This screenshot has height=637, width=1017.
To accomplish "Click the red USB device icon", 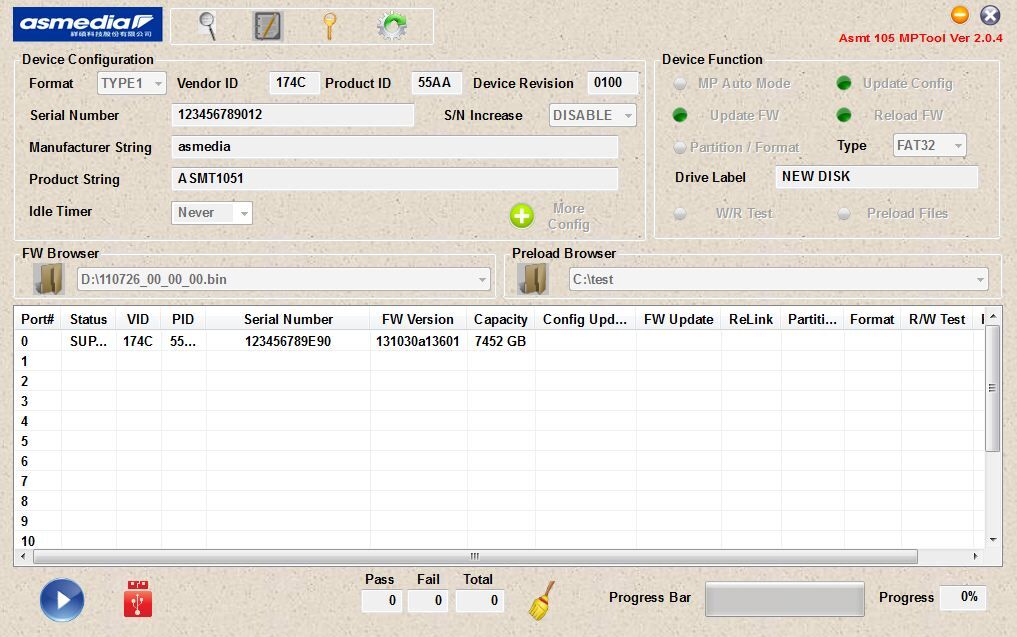I will pyautogui.click(x=138, y=599).
